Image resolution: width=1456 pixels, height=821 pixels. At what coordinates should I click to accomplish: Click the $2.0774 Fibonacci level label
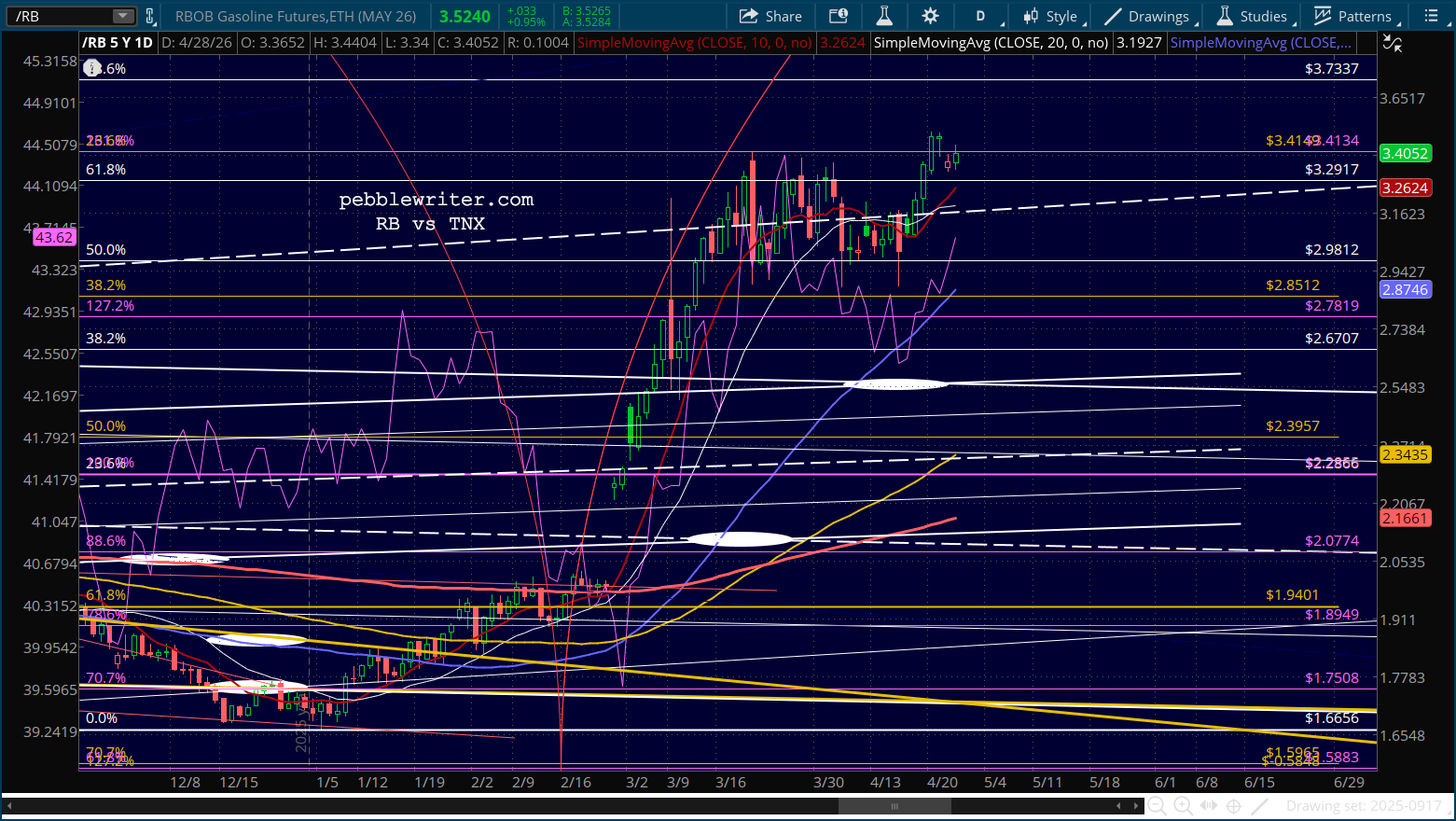coord(1332,540)
